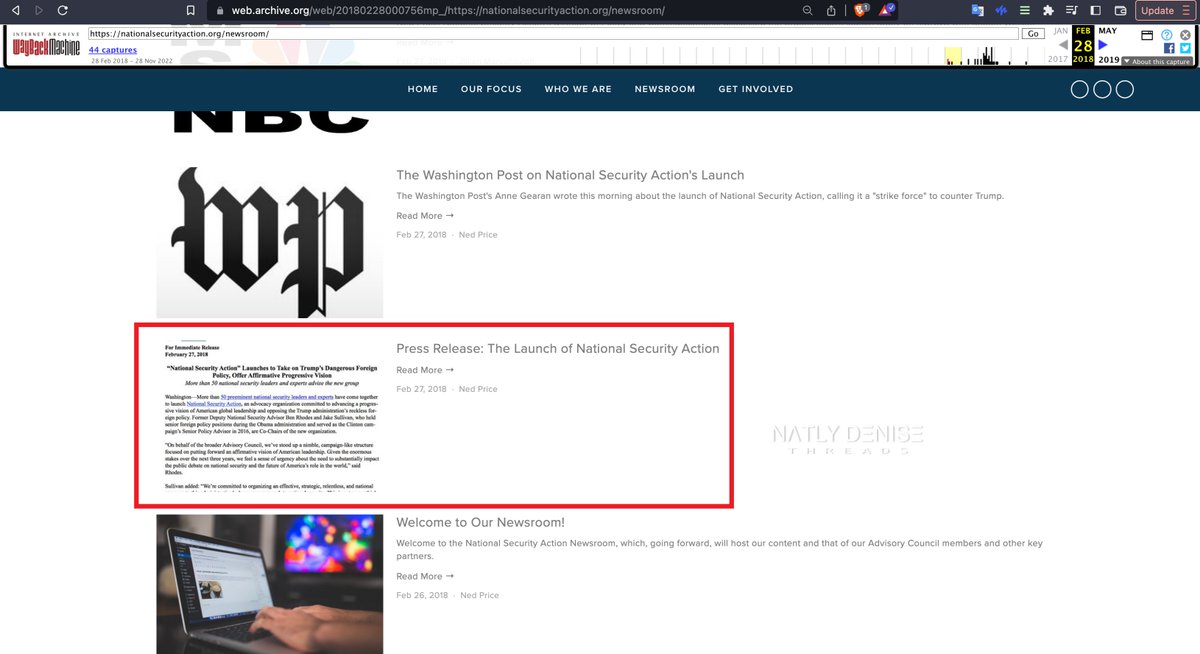
Task: Open the Washington Post logo thumbnail
Action: tap(270, 242)
